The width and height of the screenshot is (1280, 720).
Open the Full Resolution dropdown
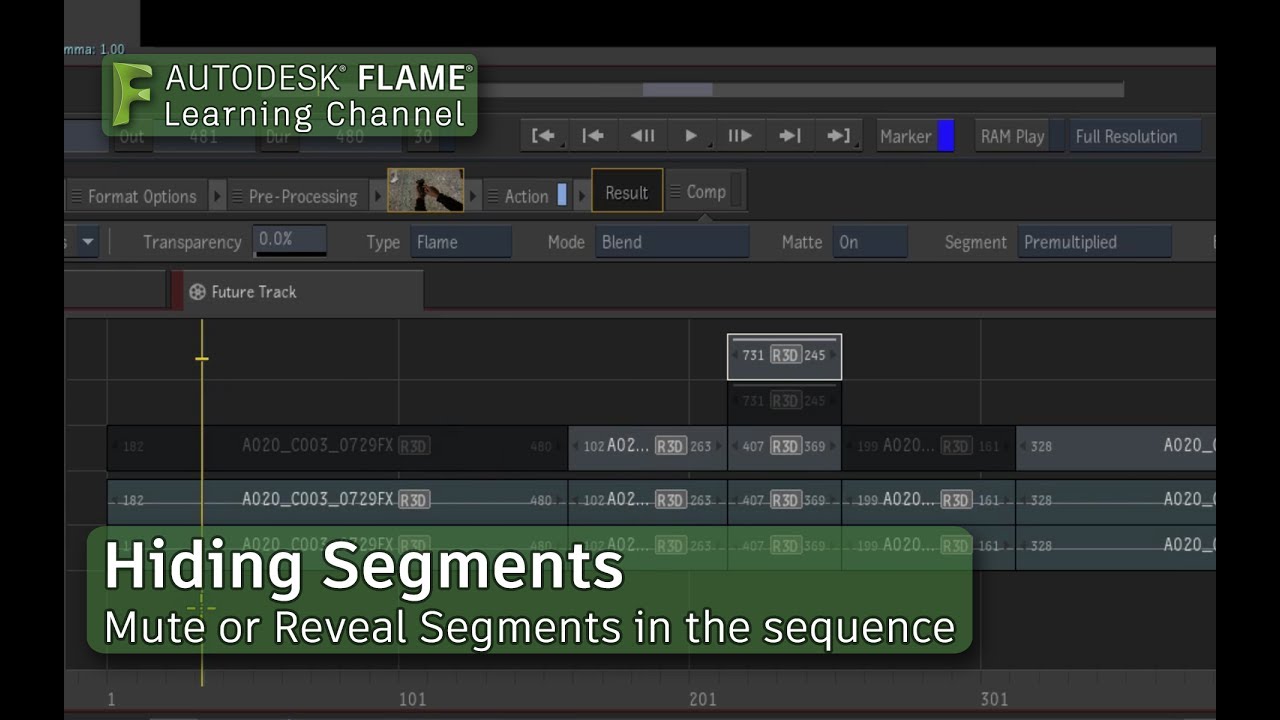coord(1134,136)
